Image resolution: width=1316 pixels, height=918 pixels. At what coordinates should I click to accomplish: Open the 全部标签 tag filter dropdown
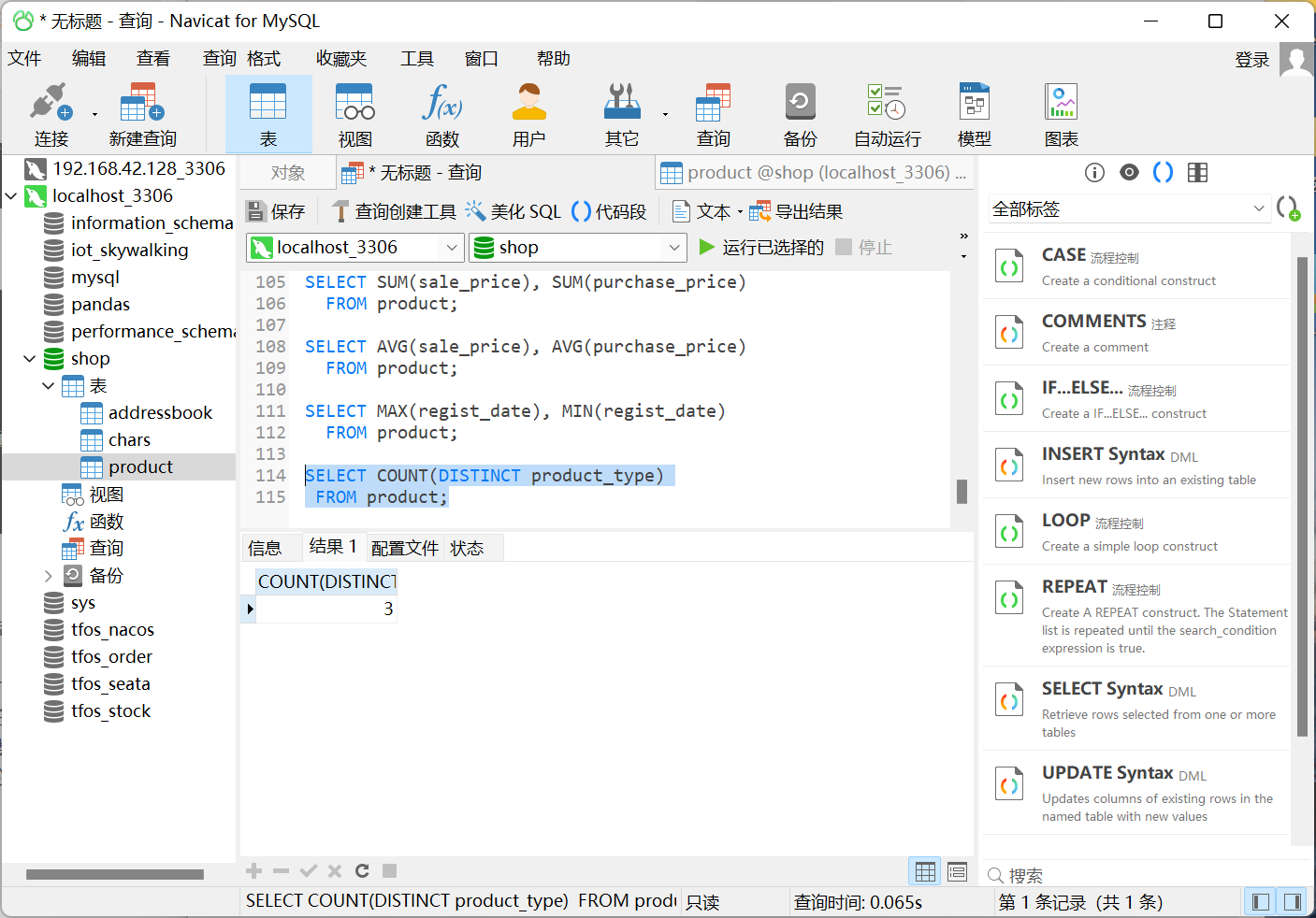click(1129, 209)
